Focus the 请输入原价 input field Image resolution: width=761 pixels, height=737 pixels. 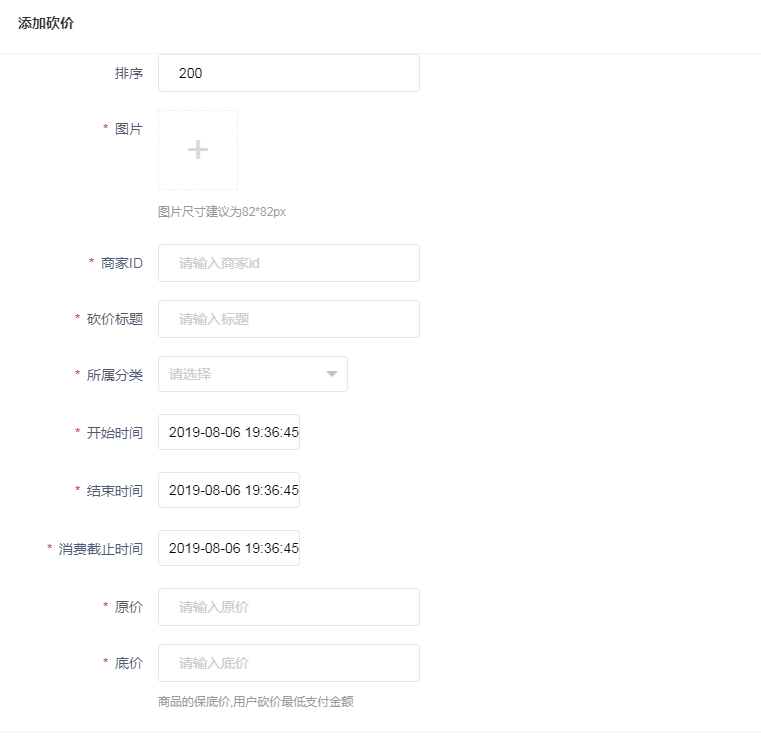(x=288, y=607)
